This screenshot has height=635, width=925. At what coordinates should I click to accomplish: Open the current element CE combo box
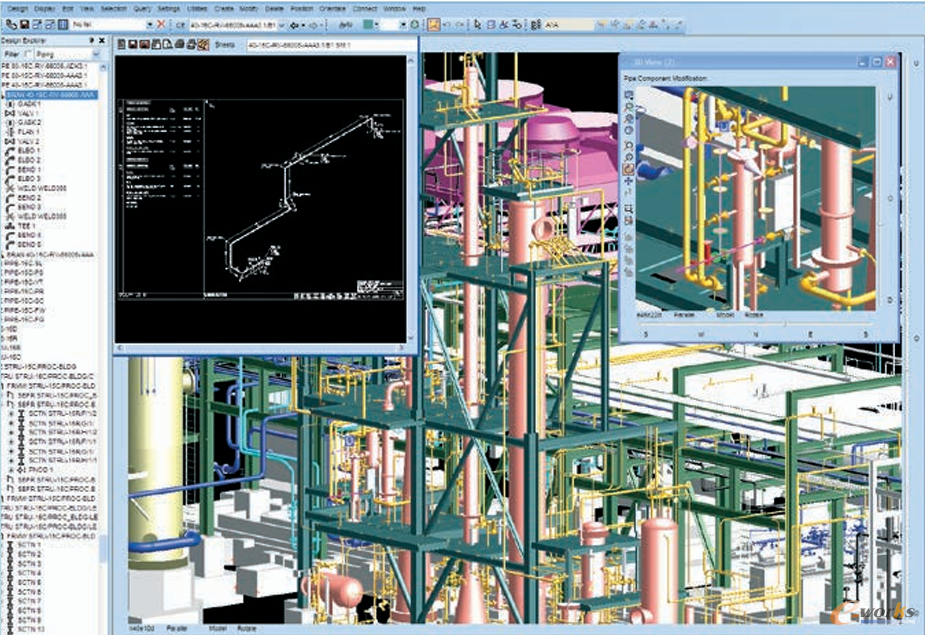[x=237, y=25]
